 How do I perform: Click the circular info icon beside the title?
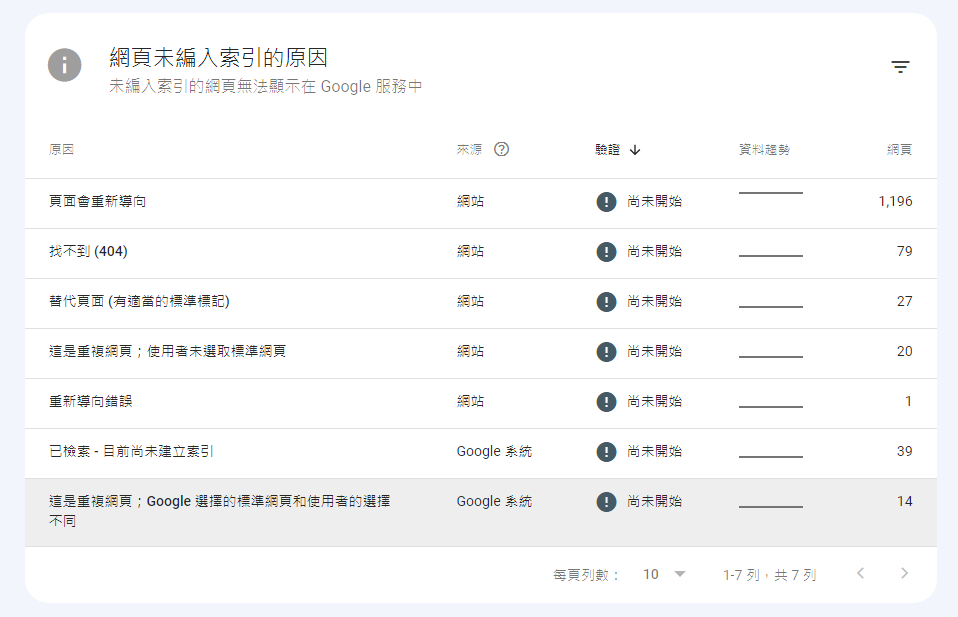64,65
